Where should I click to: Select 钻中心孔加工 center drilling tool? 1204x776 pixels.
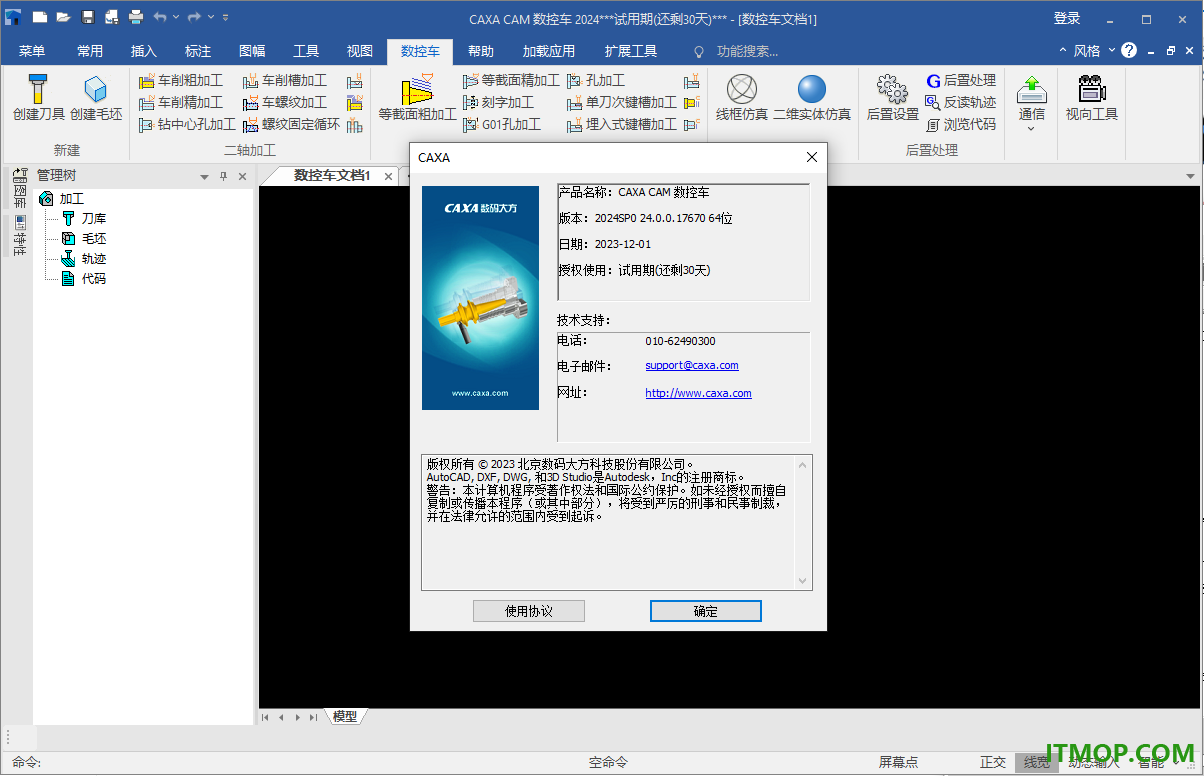click(187, 124)
